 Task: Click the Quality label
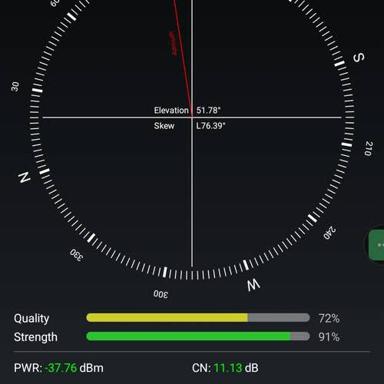coord(31,318)
